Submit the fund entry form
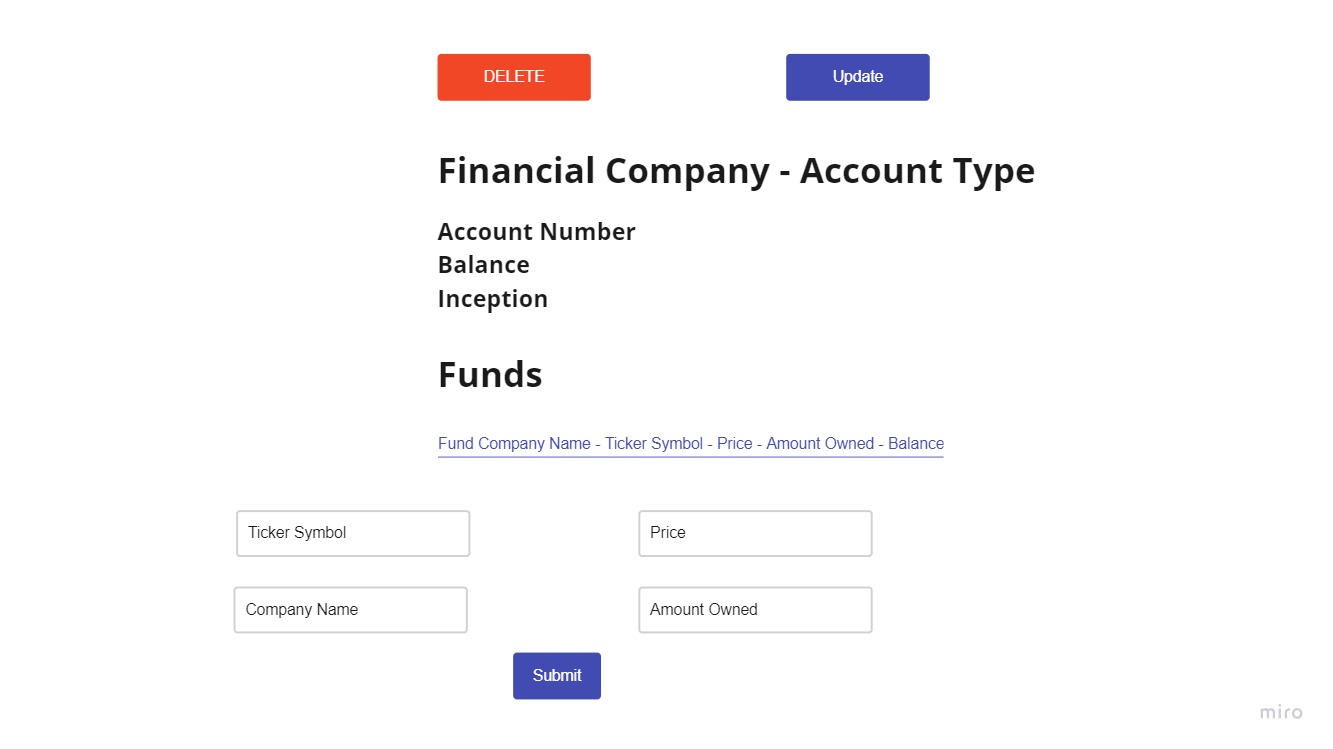Screen dimensions: 1333x749 (x=556, y=675)
